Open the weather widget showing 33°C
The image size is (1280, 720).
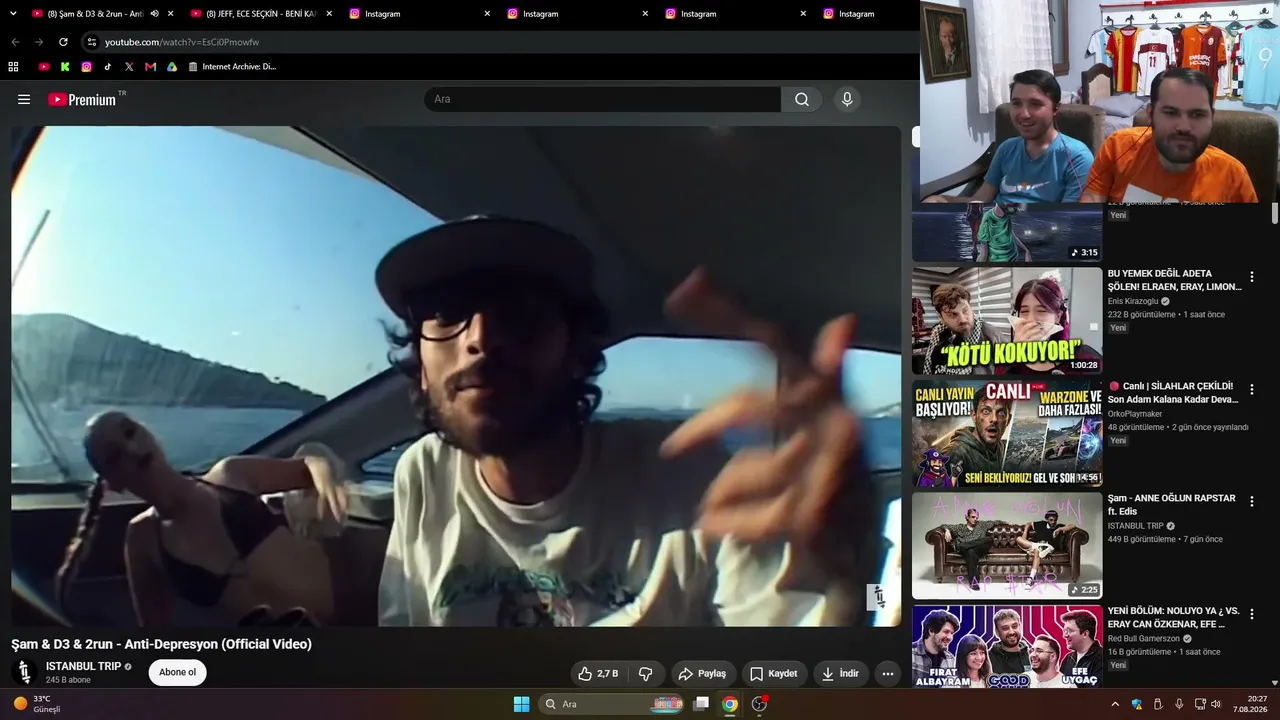(37, 704)
